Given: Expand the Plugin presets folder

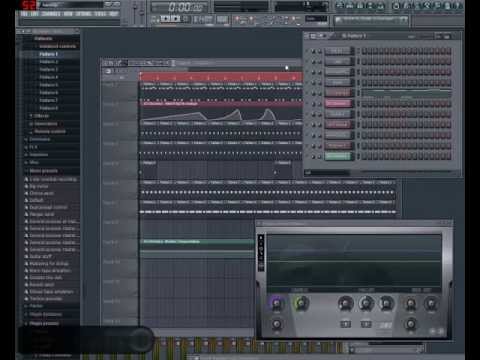Looking at the screenshot, I should point(44,323).
